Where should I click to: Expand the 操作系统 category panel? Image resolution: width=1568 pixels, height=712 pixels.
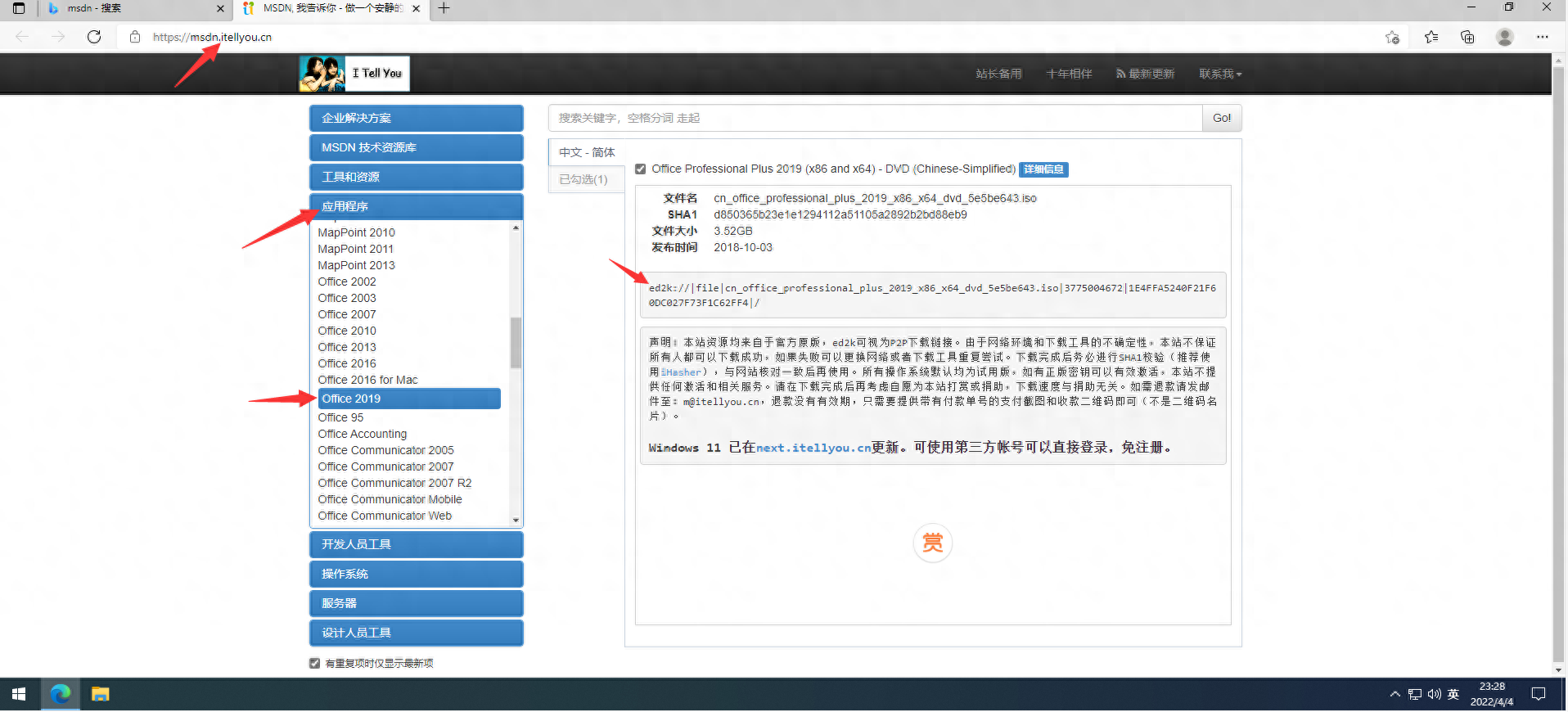tap(416, 574)
